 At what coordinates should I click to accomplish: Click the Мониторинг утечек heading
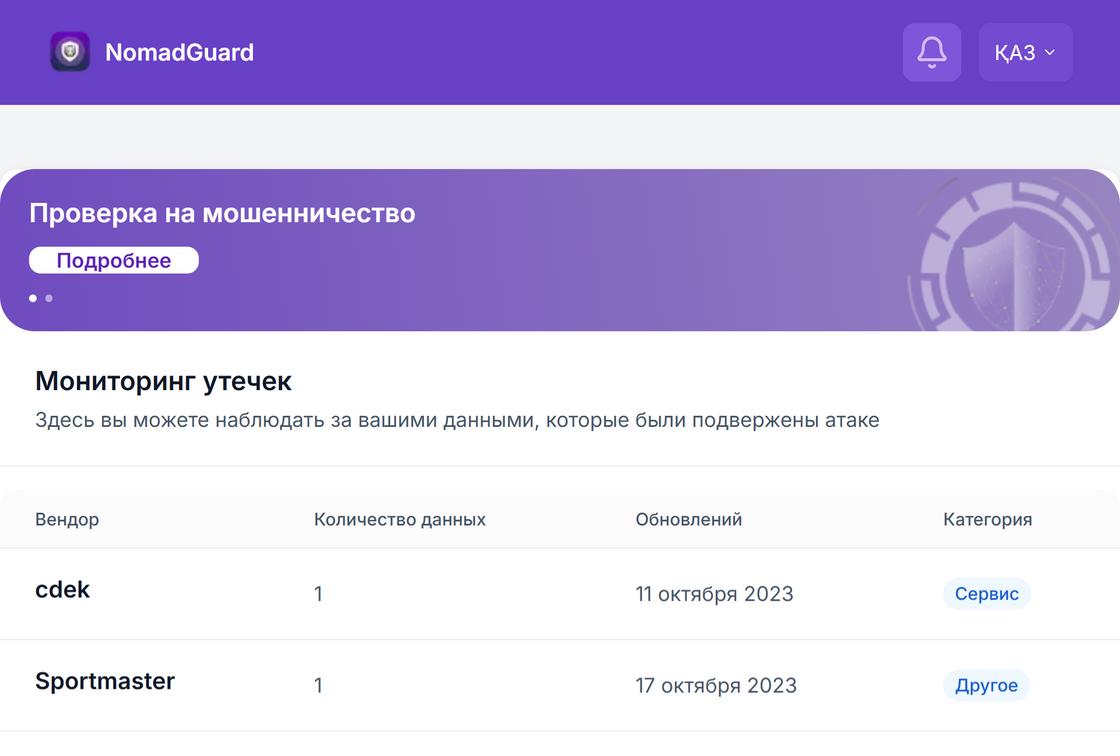pos(164,382)
